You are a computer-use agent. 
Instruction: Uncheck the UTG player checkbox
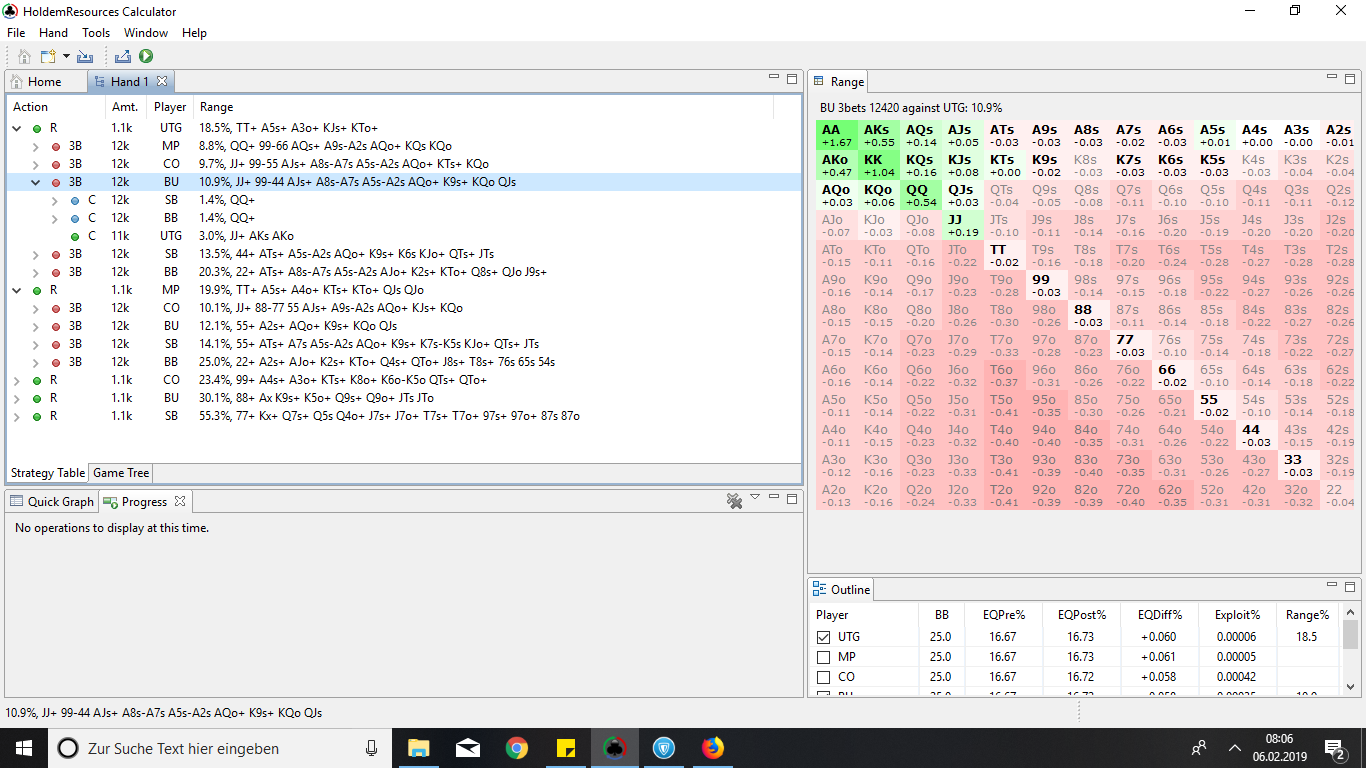823,637
